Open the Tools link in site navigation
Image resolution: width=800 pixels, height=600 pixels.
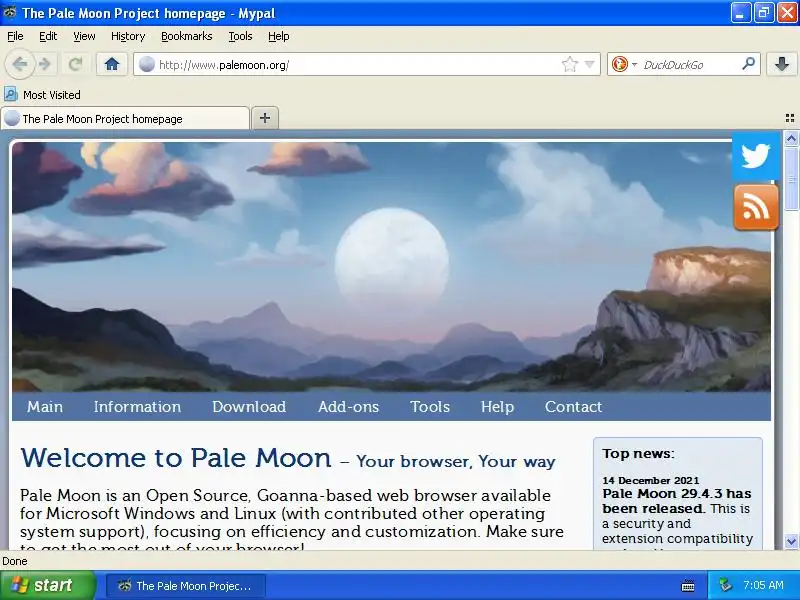pyautogui.click(x=430, y=407)
